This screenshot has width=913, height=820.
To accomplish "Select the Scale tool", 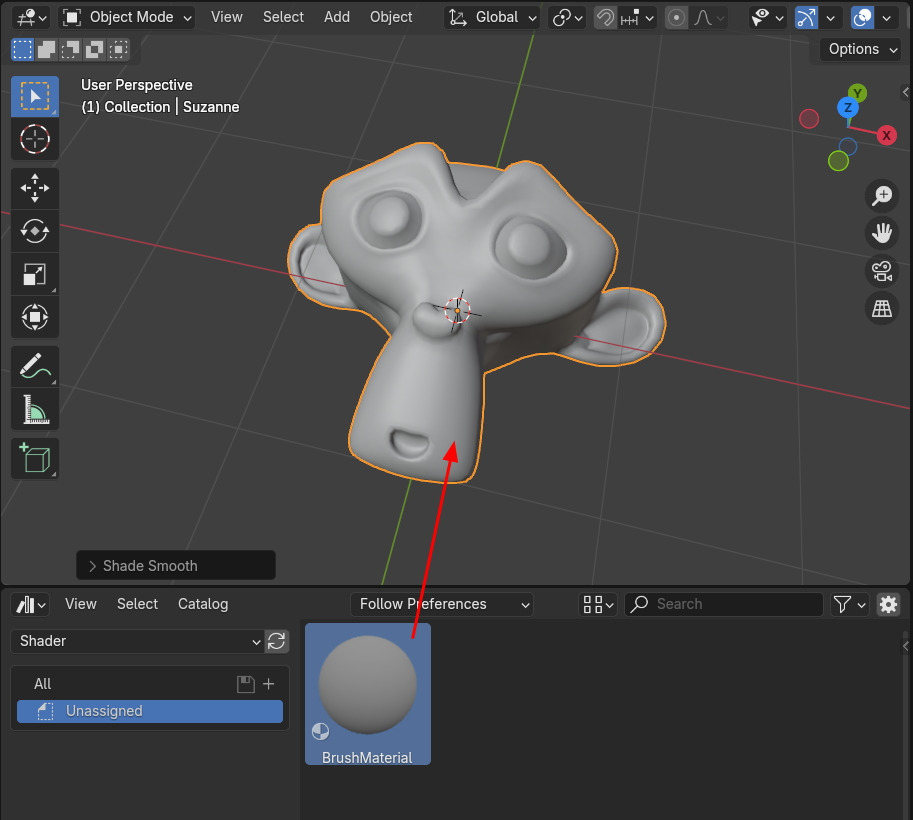I will pos(35,274).
